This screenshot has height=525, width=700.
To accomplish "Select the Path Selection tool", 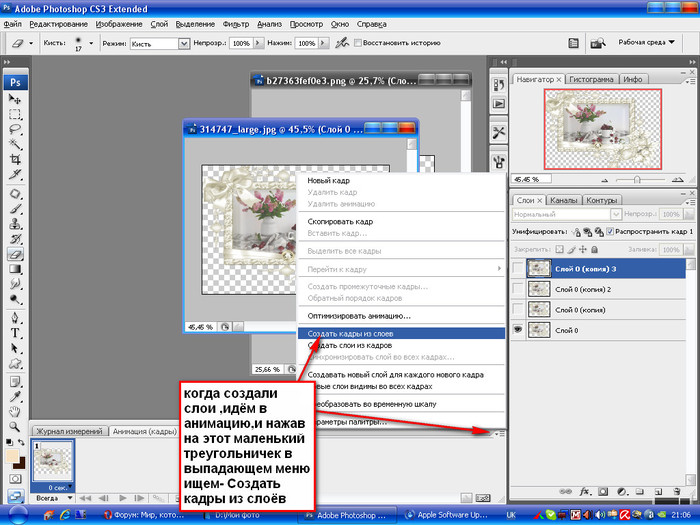I will [15, 348].
